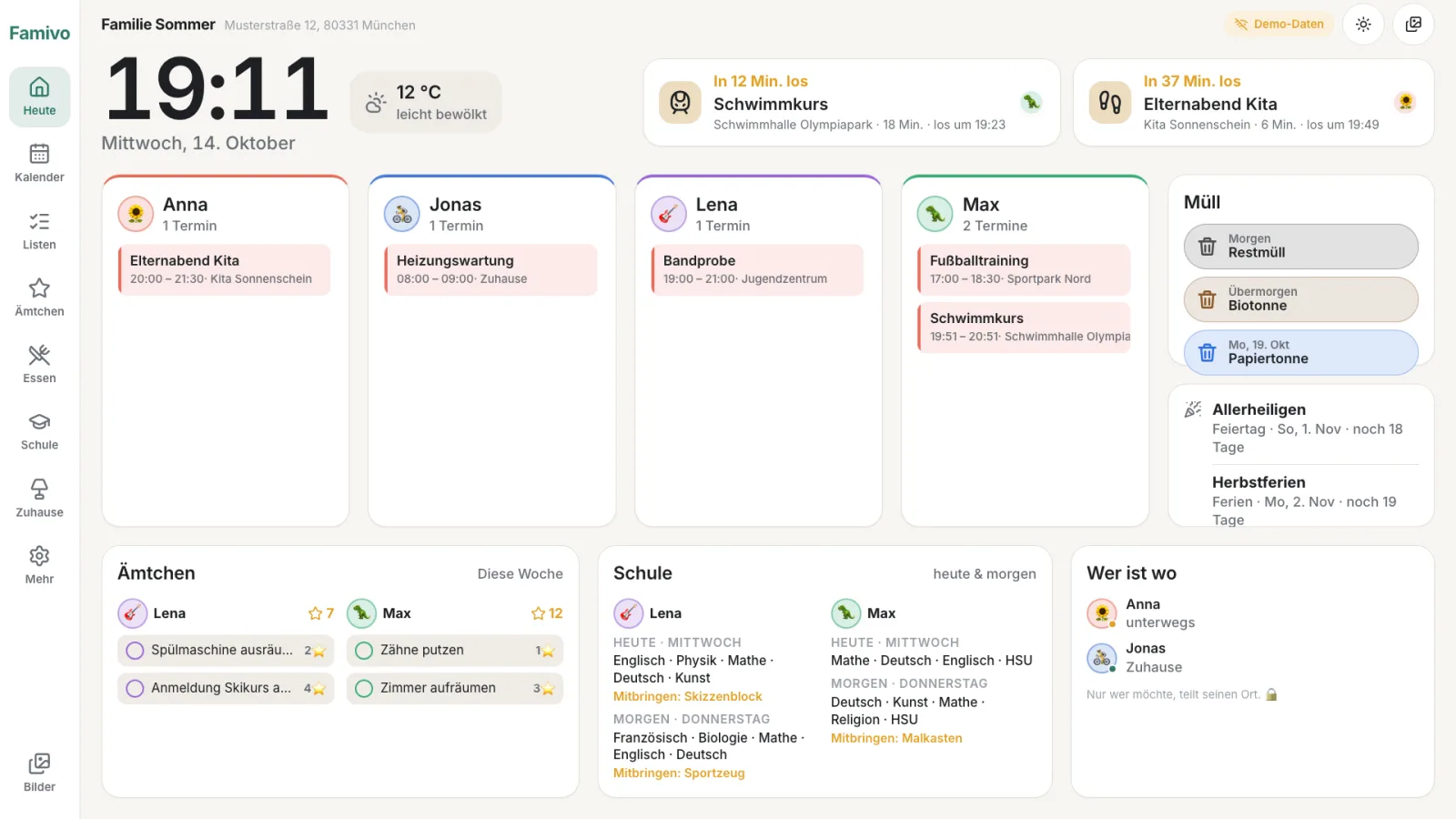Screen dimensions: 1456x819
Task: Click Max's 12-star score in Ämtchen
Action: [547, 613]
